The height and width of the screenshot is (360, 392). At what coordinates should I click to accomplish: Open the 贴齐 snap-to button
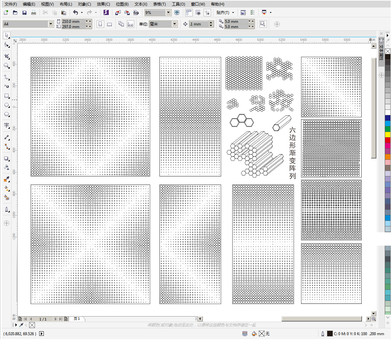click(225, 13)
